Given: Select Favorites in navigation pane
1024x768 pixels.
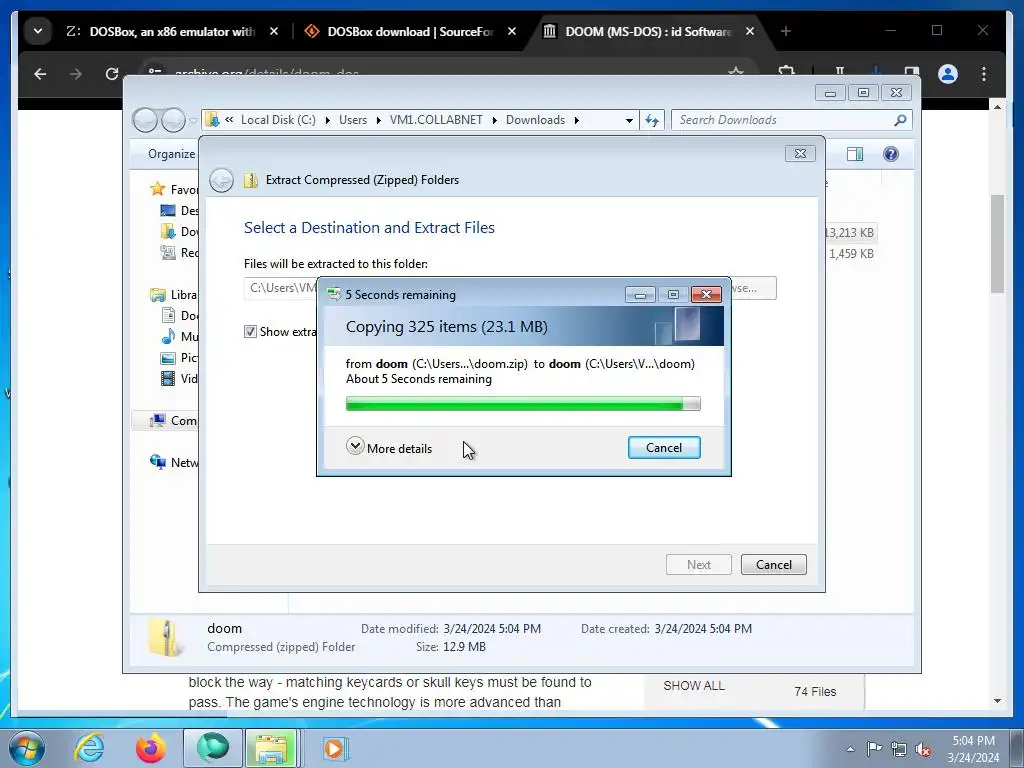Looking at the screenshot, I should pyautogui.click(x=174, y=189).
